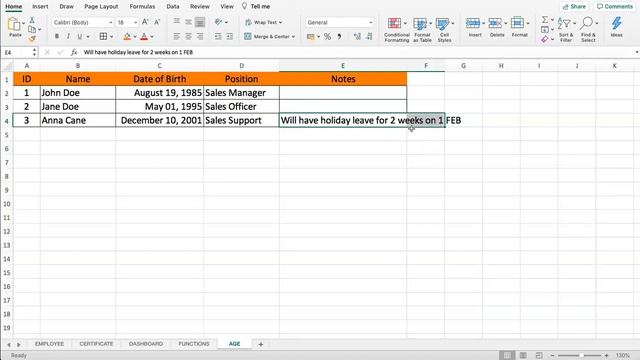Click the text orientation icon
Image resolution: width=640 pixels, height=360 pixels.
point(219,22)
